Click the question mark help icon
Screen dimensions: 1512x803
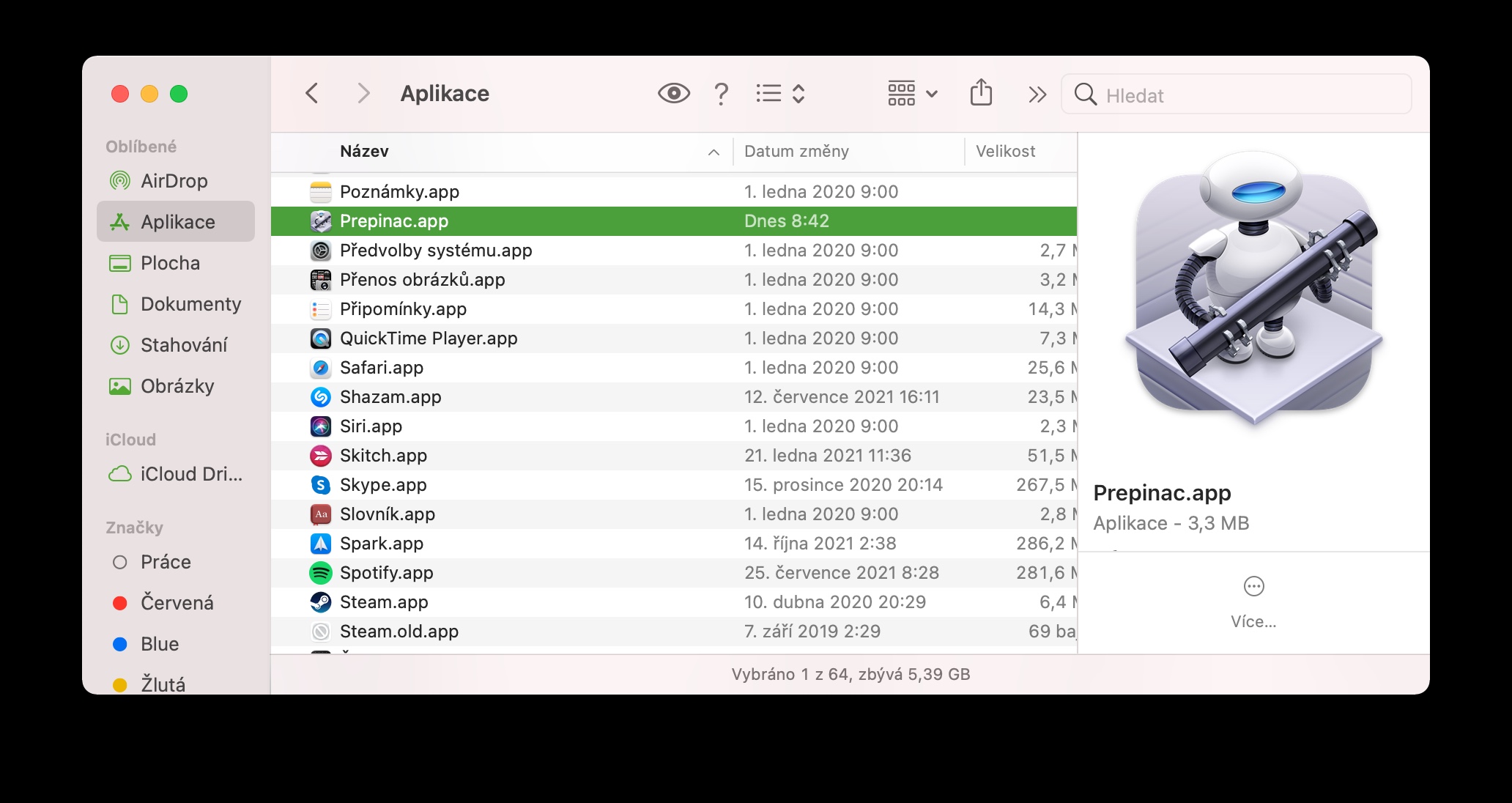721,94
